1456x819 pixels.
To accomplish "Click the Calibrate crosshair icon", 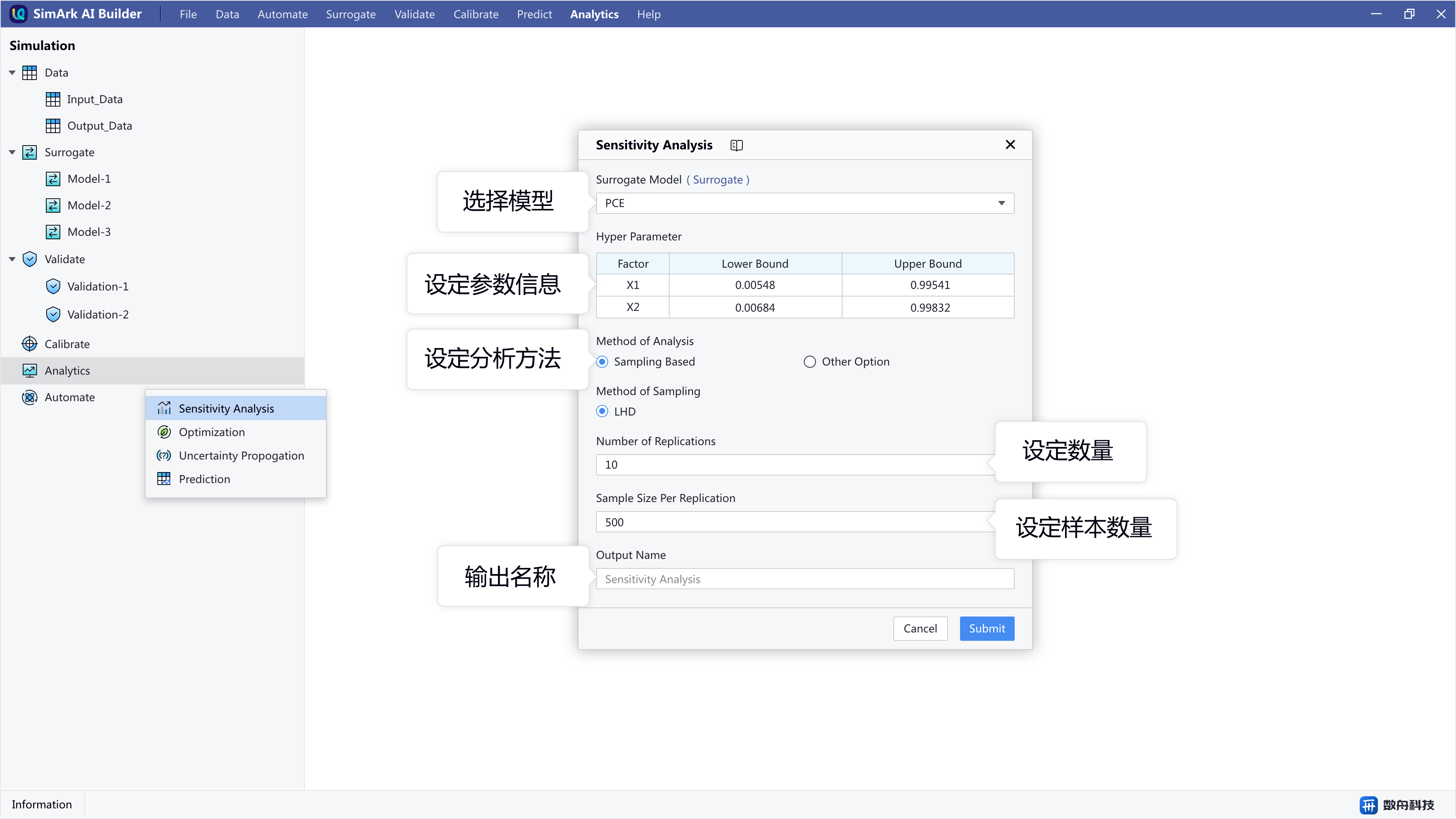I will click(30, 344).
